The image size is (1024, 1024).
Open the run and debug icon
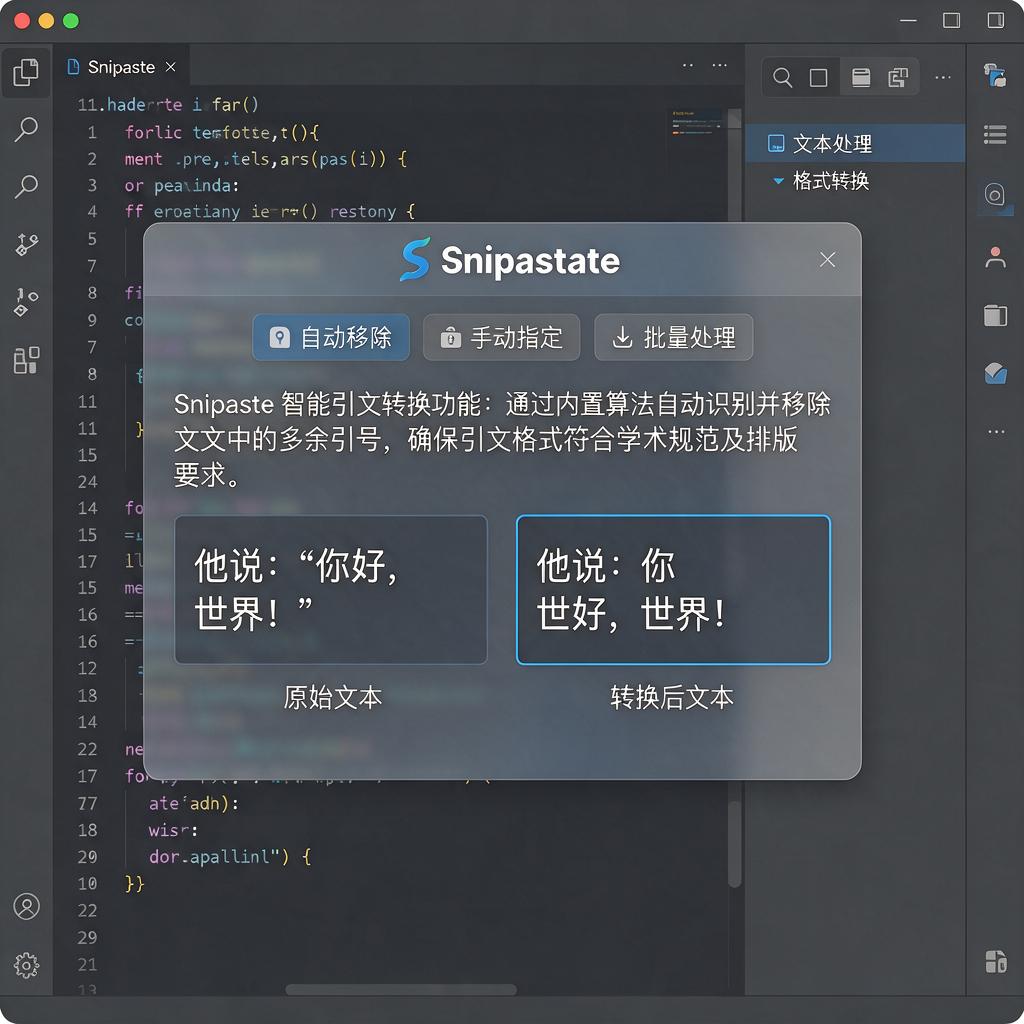[x=26, y=302]
